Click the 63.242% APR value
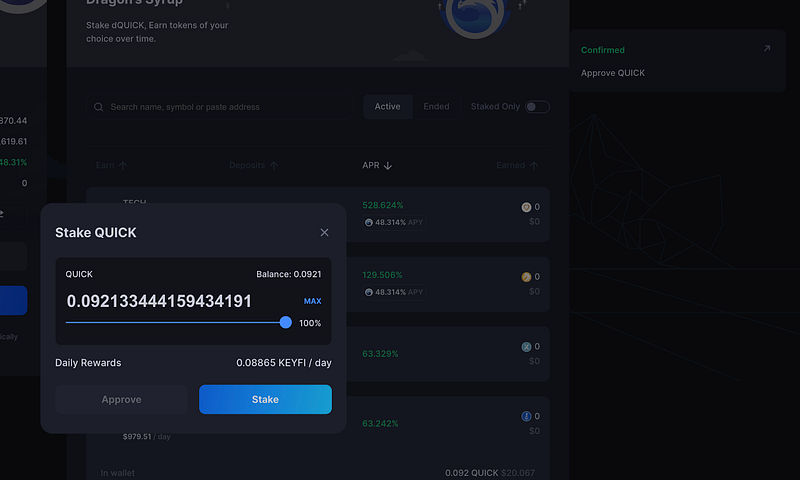Image resolution: width=800 pixels, height=480 pixels. point(380,423)
